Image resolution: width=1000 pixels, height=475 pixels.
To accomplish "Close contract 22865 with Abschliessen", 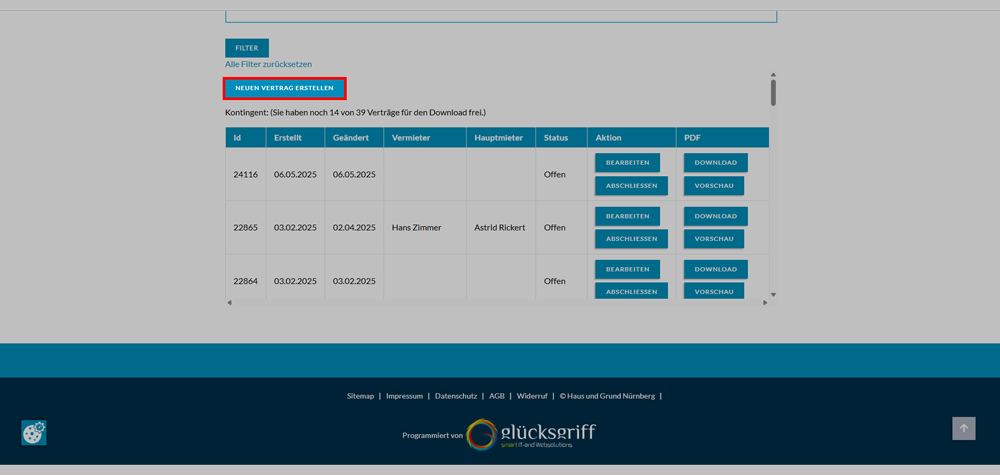I will [x=631, y=239].
